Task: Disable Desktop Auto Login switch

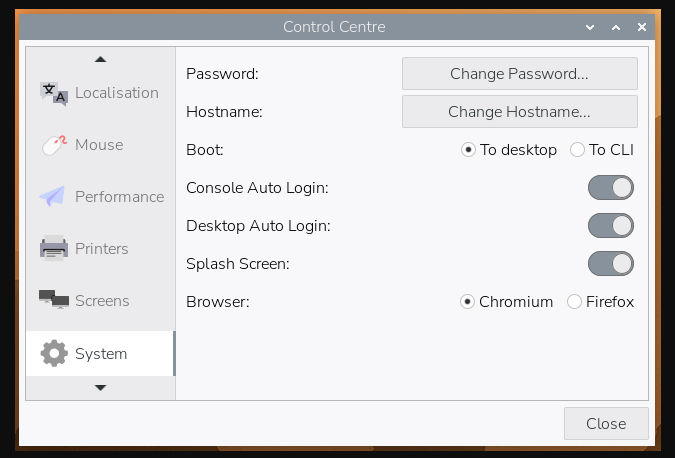Action: [610, 226]
